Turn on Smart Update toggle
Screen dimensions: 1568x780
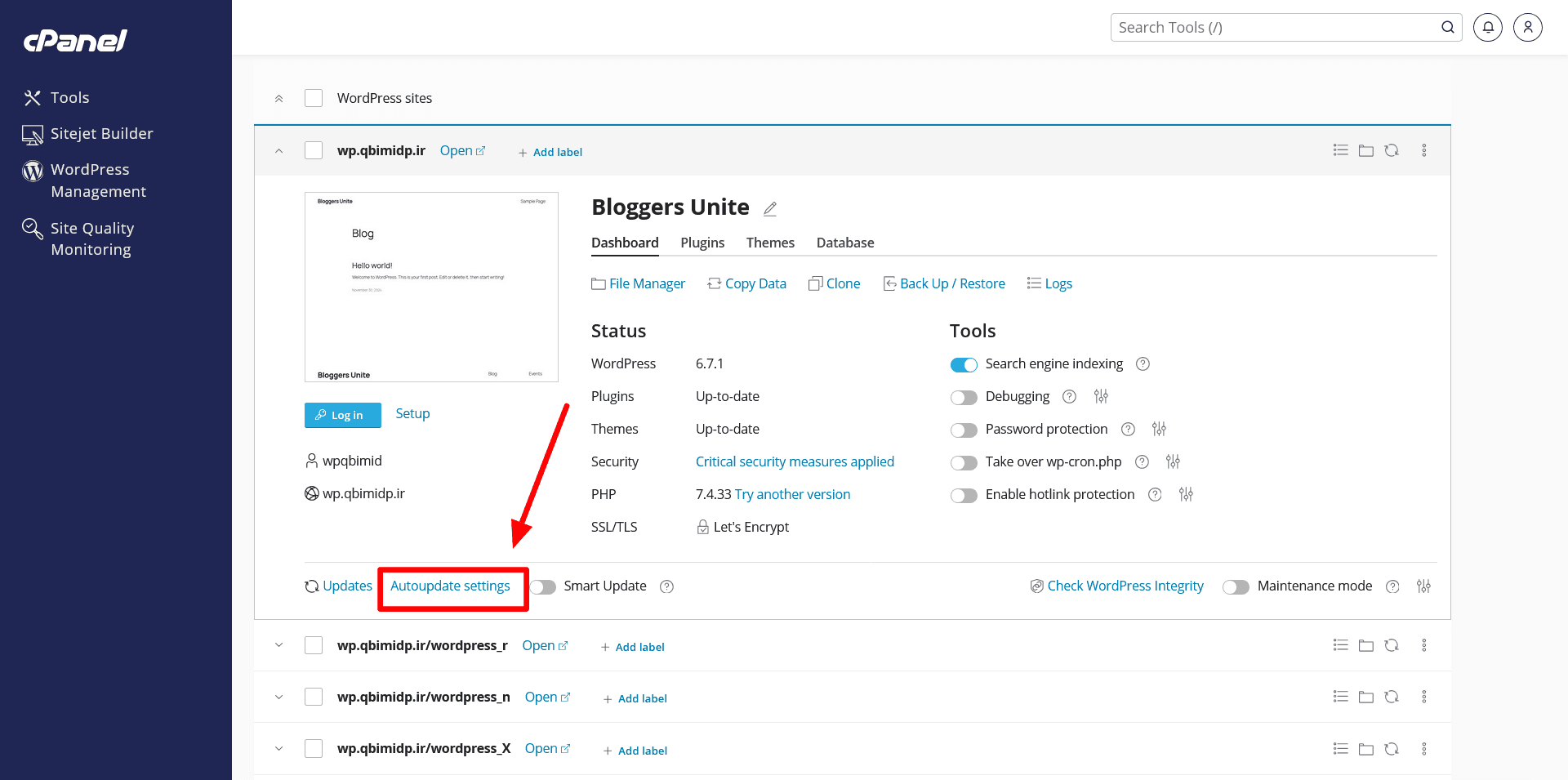542,586
